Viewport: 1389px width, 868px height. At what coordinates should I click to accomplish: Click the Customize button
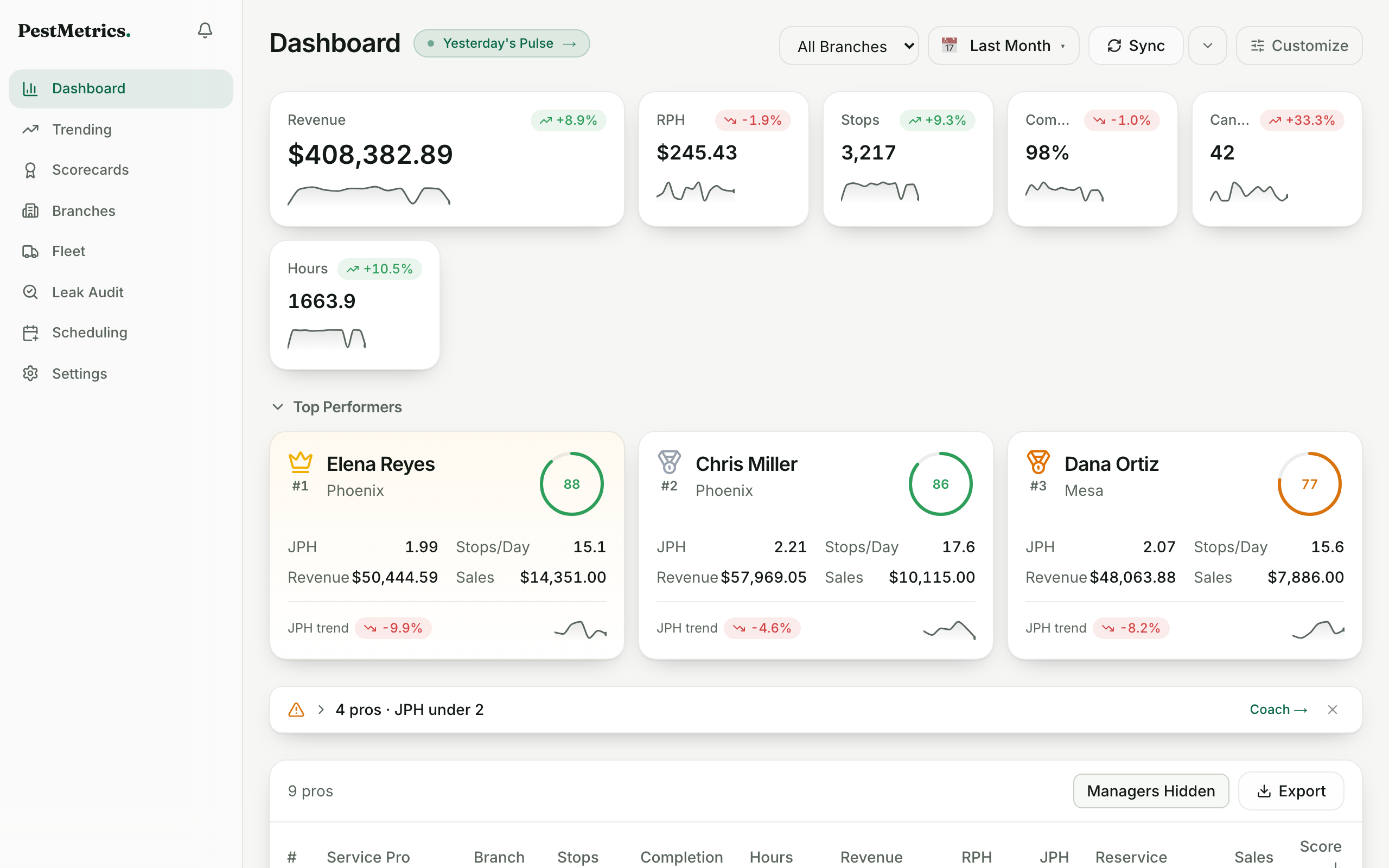pos(1299,46)
